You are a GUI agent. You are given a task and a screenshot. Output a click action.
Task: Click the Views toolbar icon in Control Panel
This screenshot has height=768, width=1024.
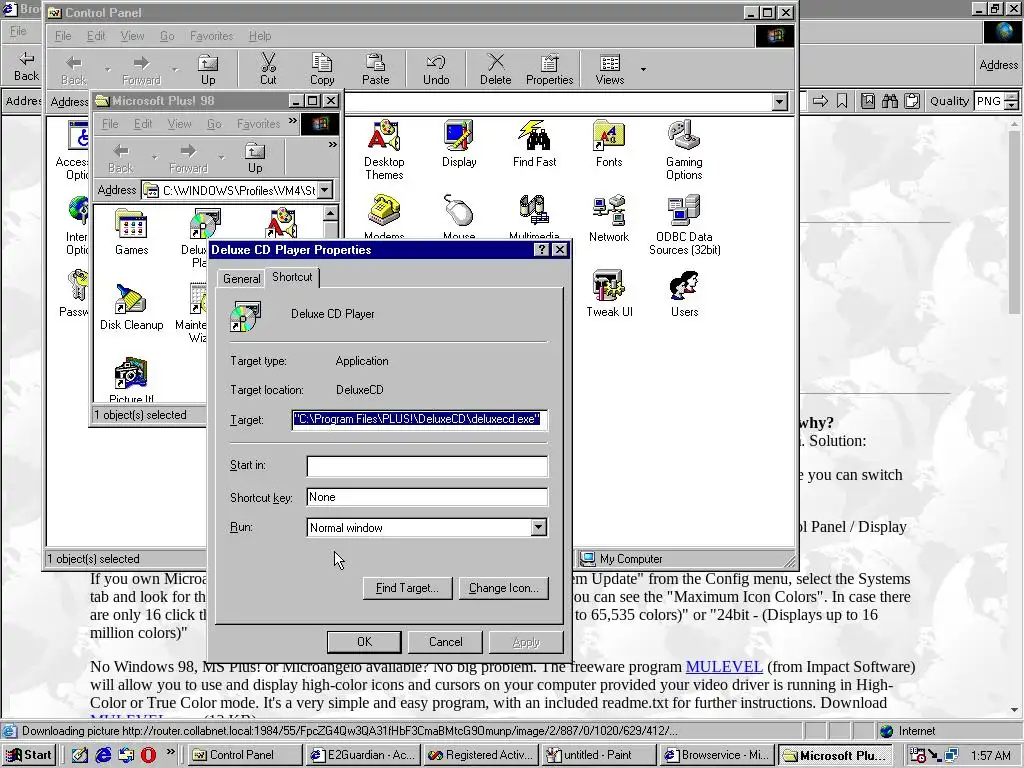click(609, 69)
